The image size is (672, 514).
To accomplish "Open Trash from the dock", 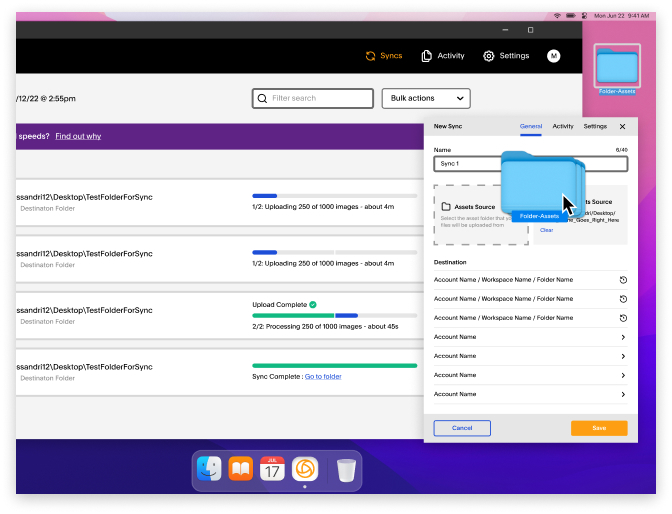I will 346,470.
